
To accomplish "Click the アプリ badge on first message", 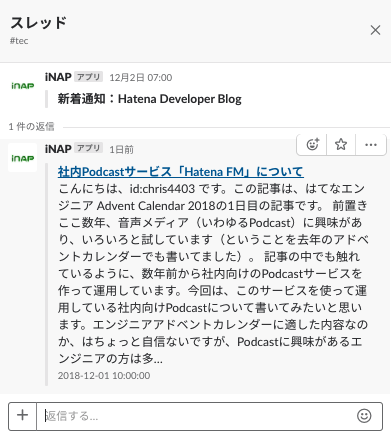I will pyautogui.click(x=88, y=77).
